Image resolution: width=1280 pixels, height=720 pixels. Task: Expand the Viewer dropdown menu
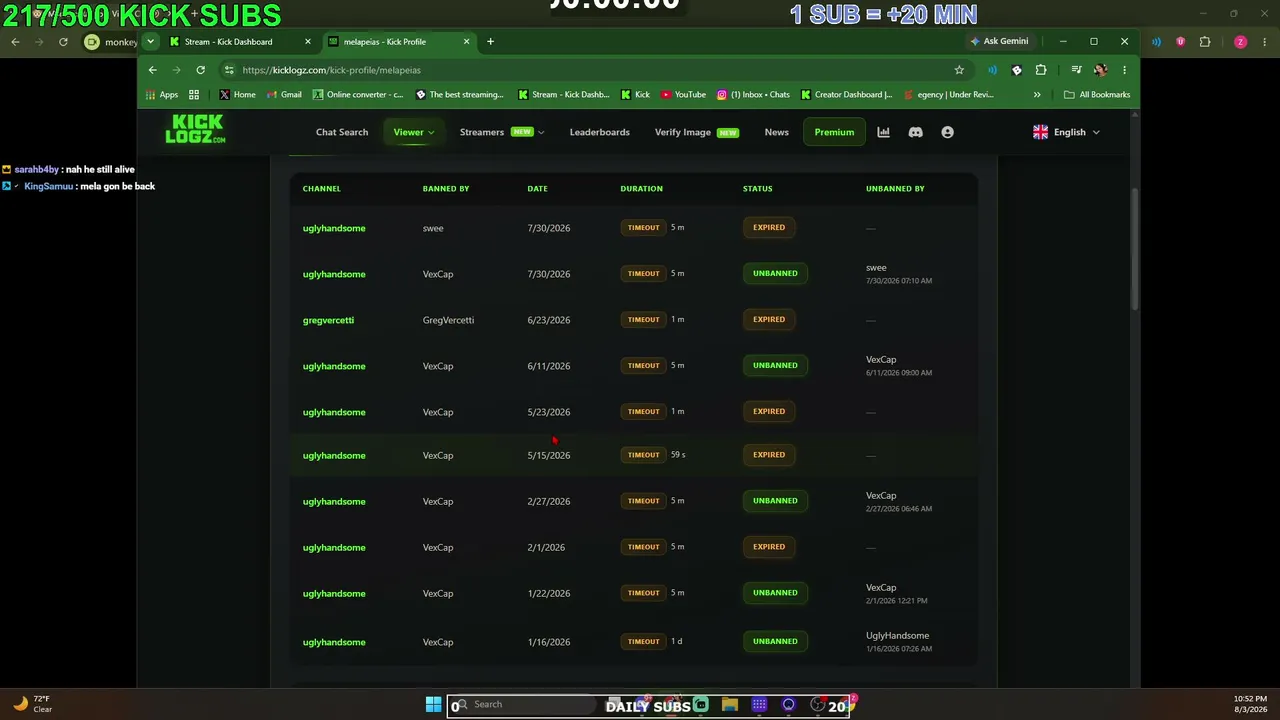coord(413,132)
